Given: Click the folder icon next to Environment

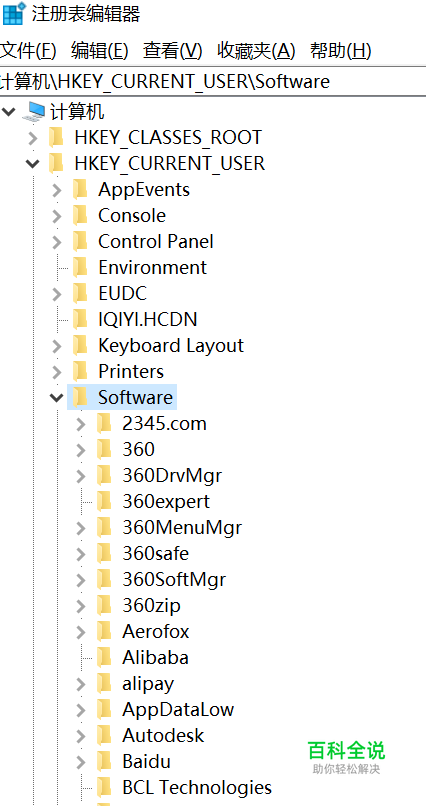Looking at the screenshot, I should [80, 267].
